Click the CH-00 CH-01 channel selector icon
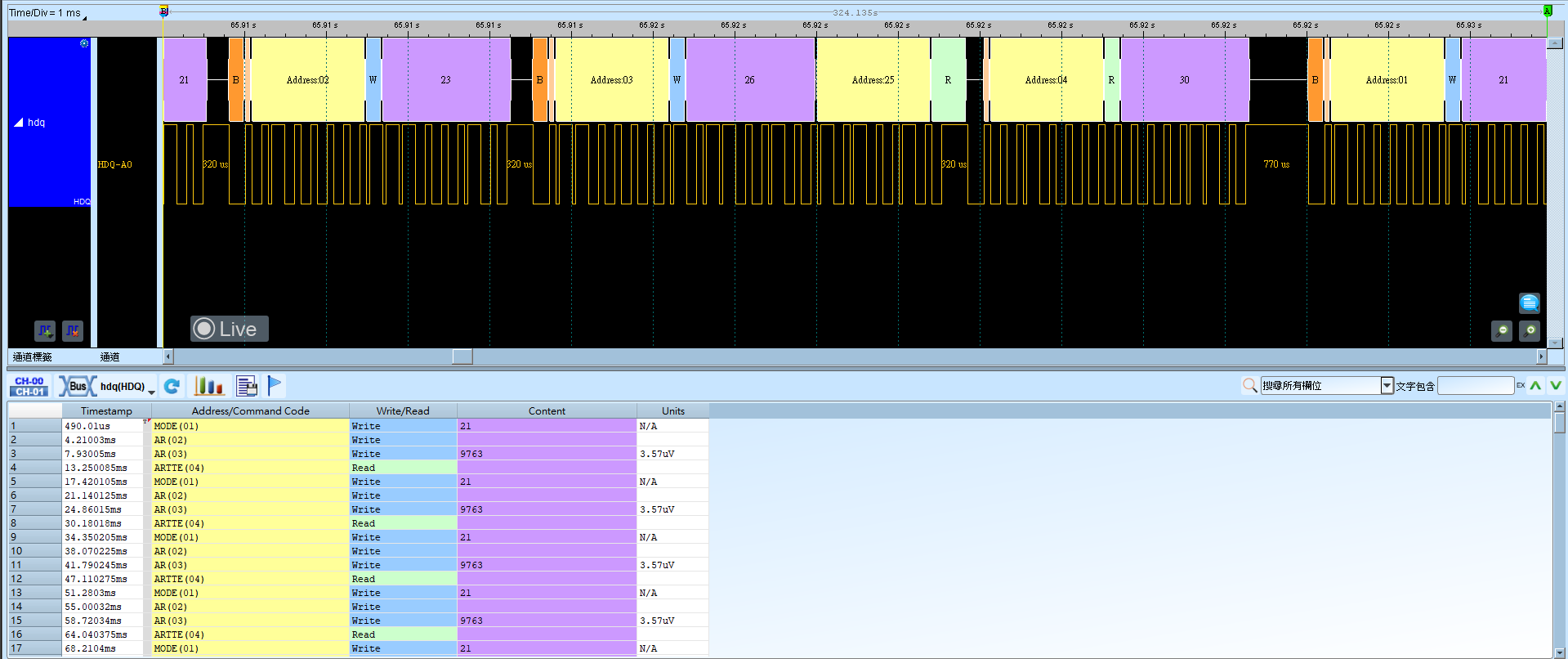Image resolution: width=1568 pixels, height=659 pixels. click(29, 386)
